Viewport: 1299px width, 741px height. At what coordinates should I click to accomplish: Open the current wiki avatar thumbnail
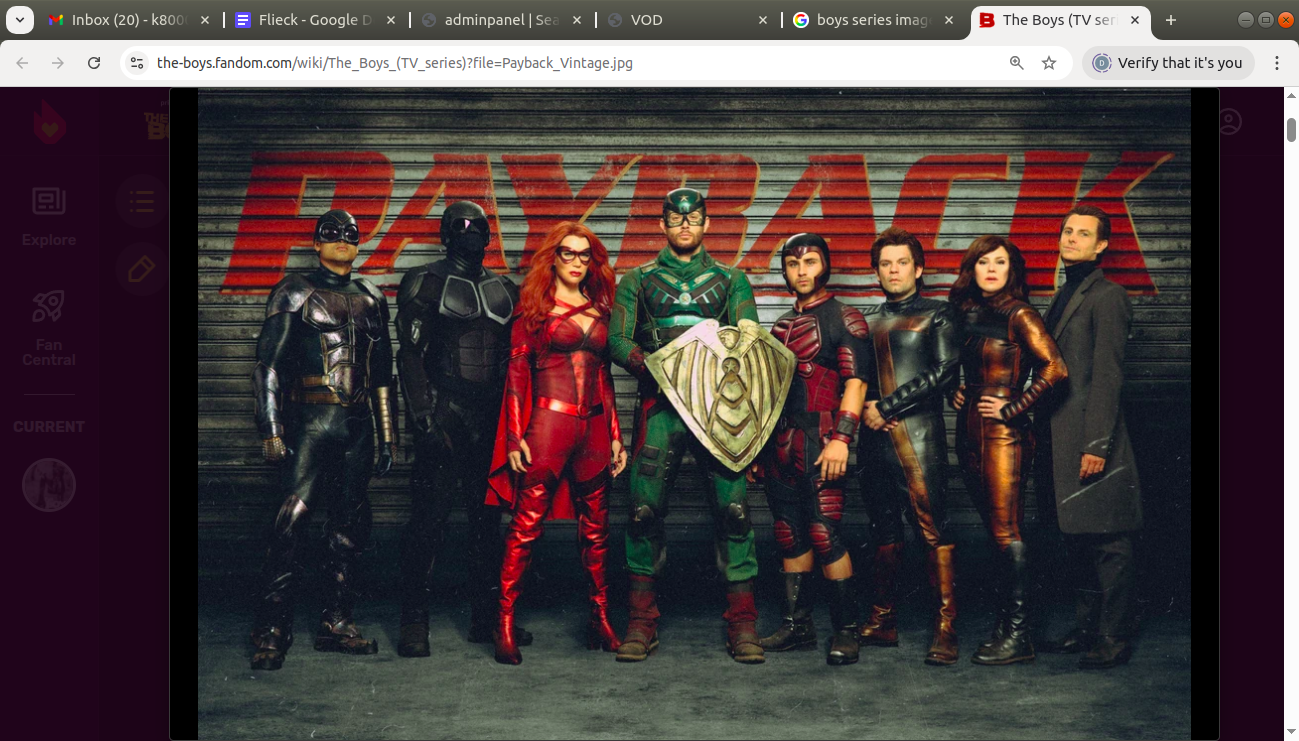[x=49, y=485]
